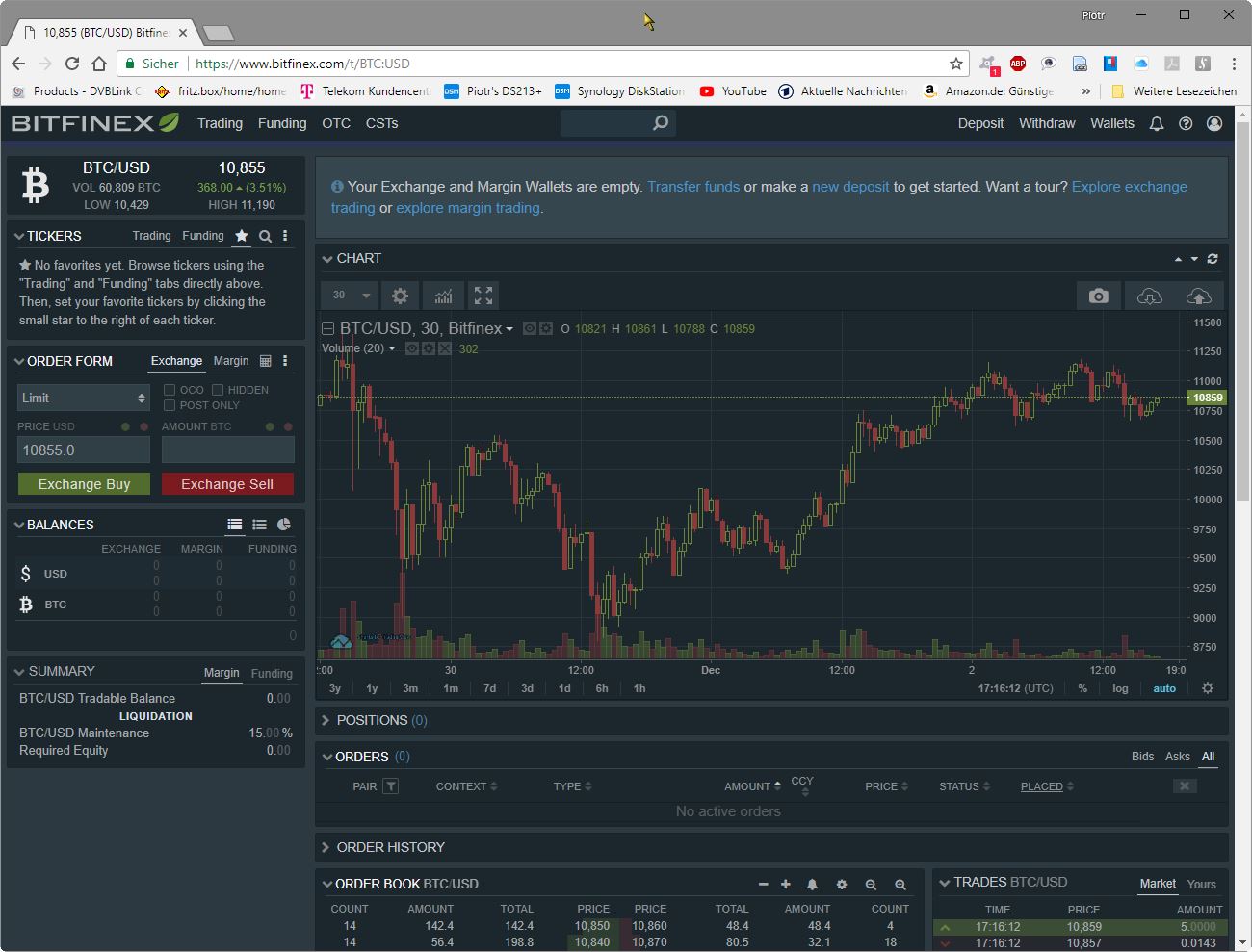Open chart settings gear icon
Image resolution: width=1252 pixels, height=952 pixels.
(x=400, y=296)
